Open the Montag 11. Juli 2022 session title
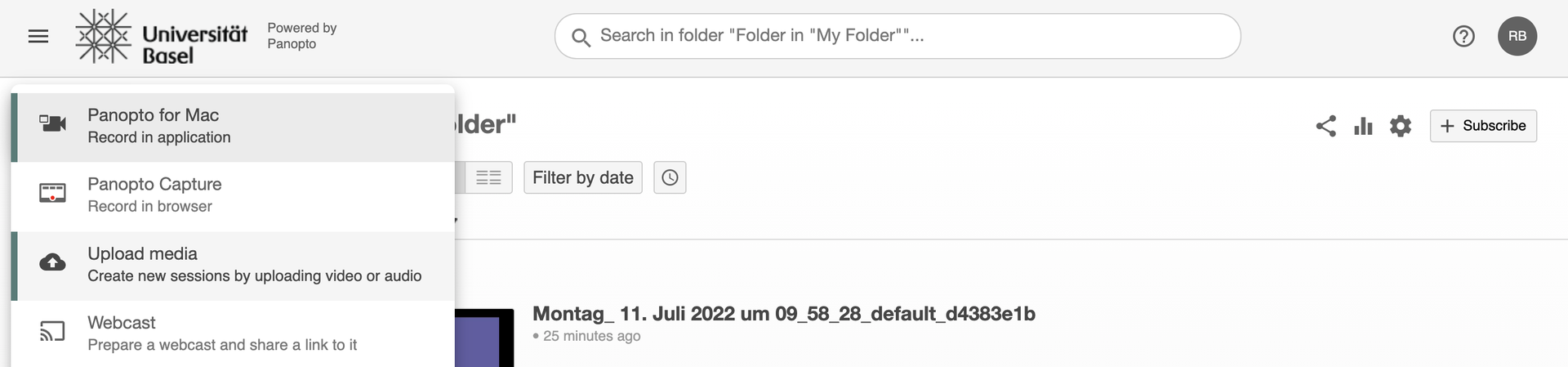Viewport: 1568px width, 367px height. click(783, 314)
